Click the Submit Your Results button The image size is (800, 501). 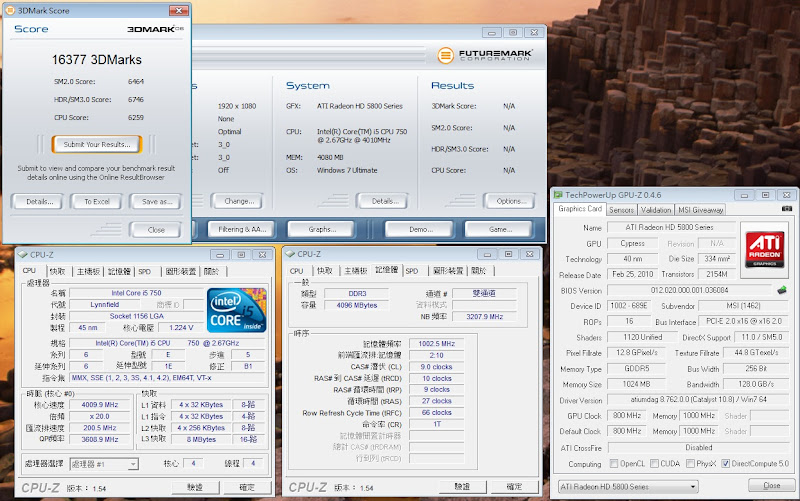[x=97, y=144]
